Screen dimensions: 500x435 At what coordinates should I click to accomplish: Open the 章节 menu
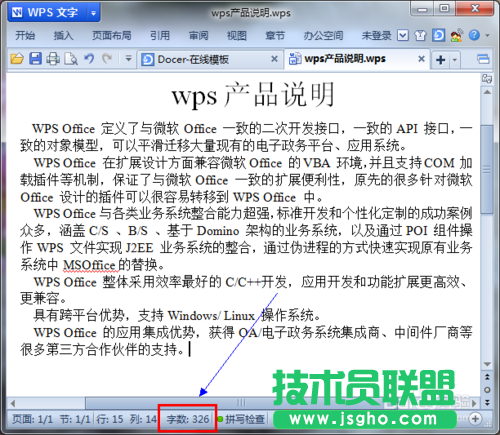coord(275,35)
